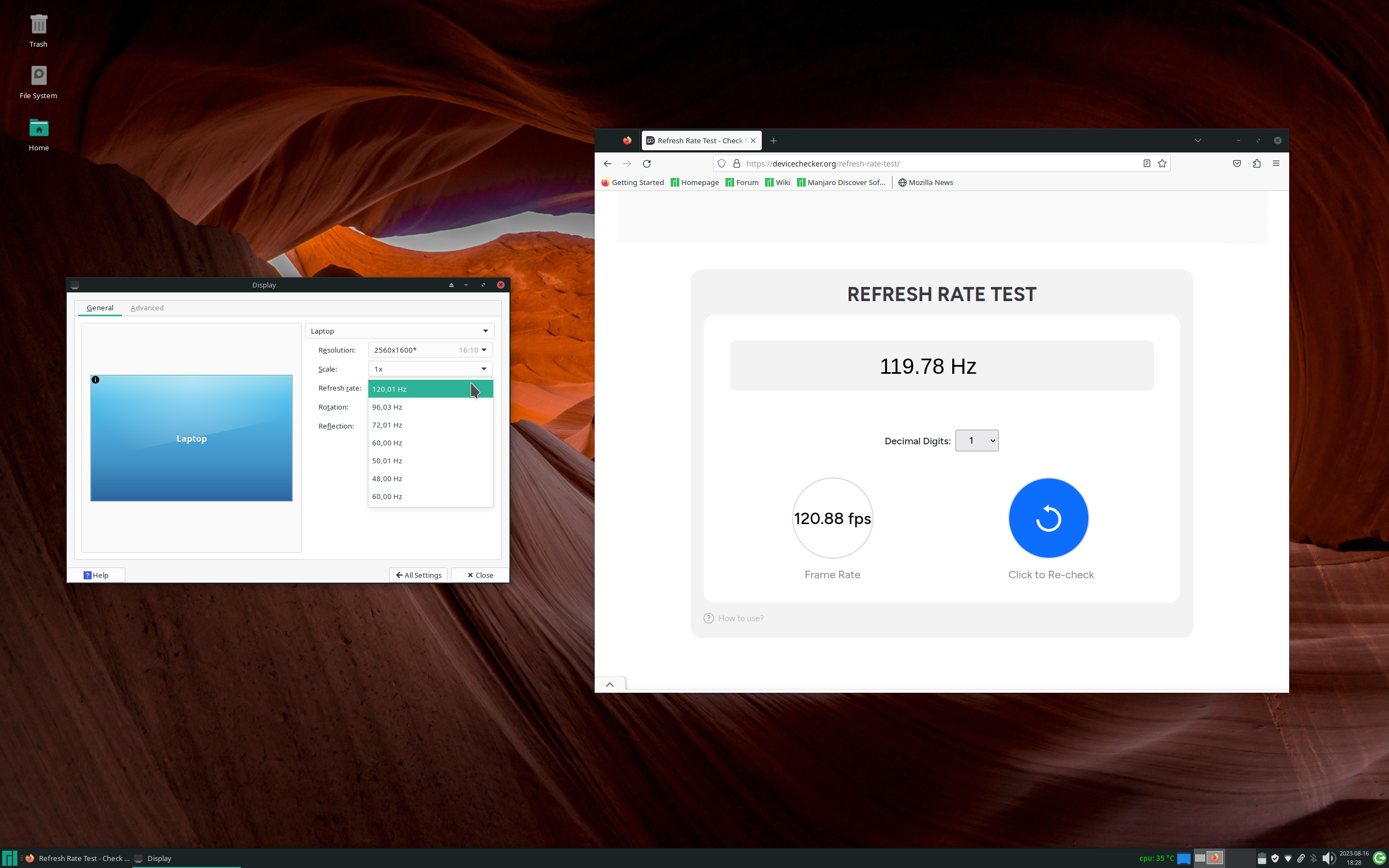
Task: Click the How to use? link
Action: pos(741,618)
